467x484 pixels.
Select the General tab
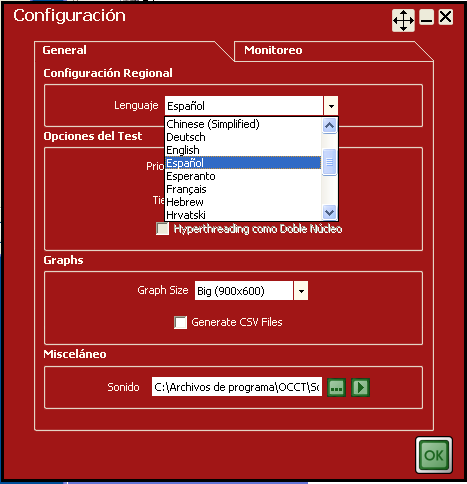pos(64,50)
